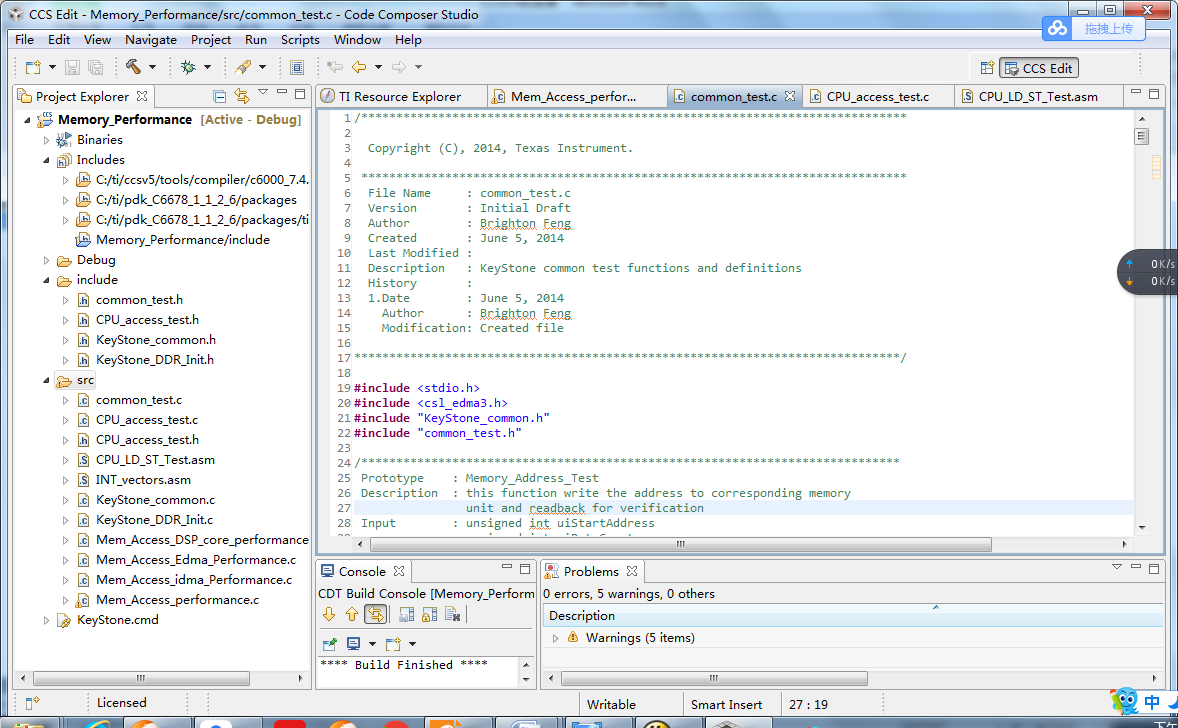1178x728 pixels.
Task: Select the CCS Edit perspective button
Action: pyautogui.click(x=1039, y=68)
